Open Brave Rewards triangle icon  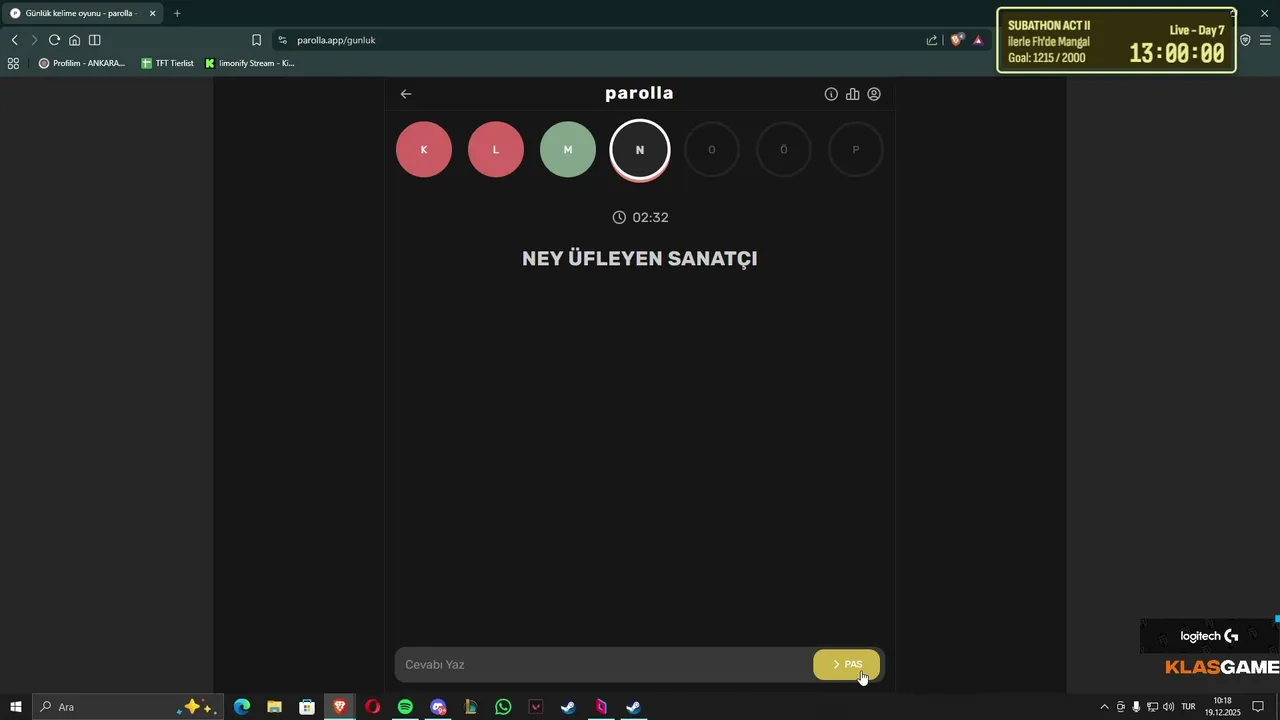coord(978,40)
